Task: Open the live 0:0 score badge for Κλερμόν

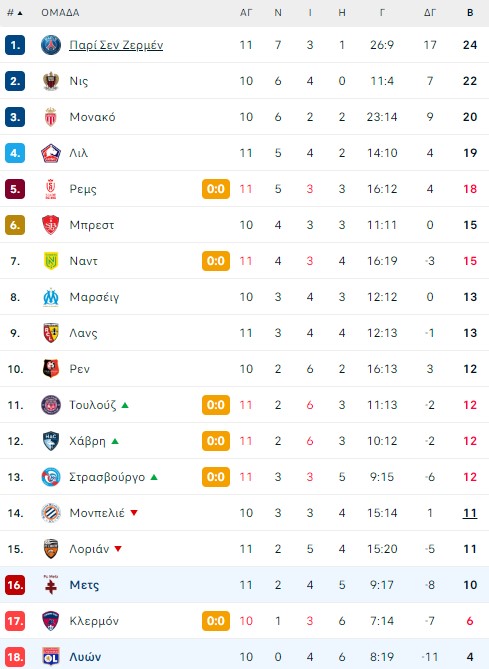Action: click(216, 621)
